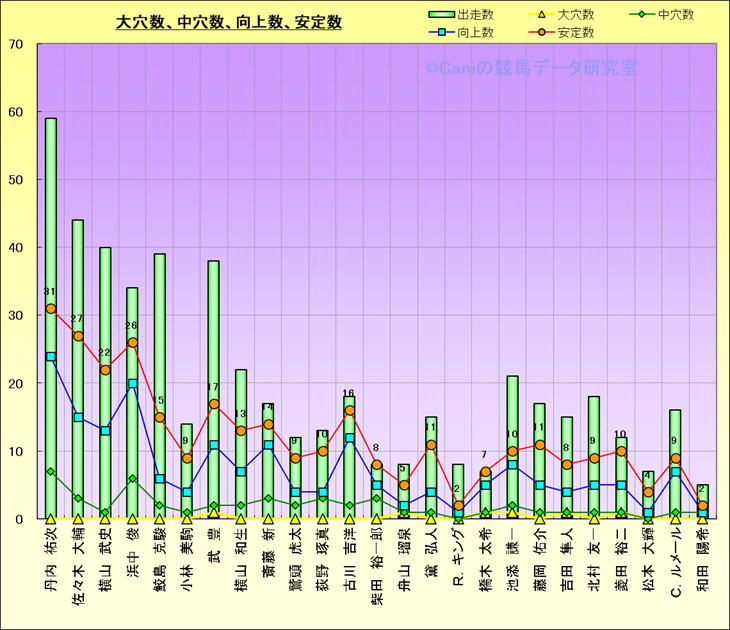The height and width of the screenshot is (630, 730).
Task: Click the 中穴数 green diamond legend marker
Action: coord(644,15)
